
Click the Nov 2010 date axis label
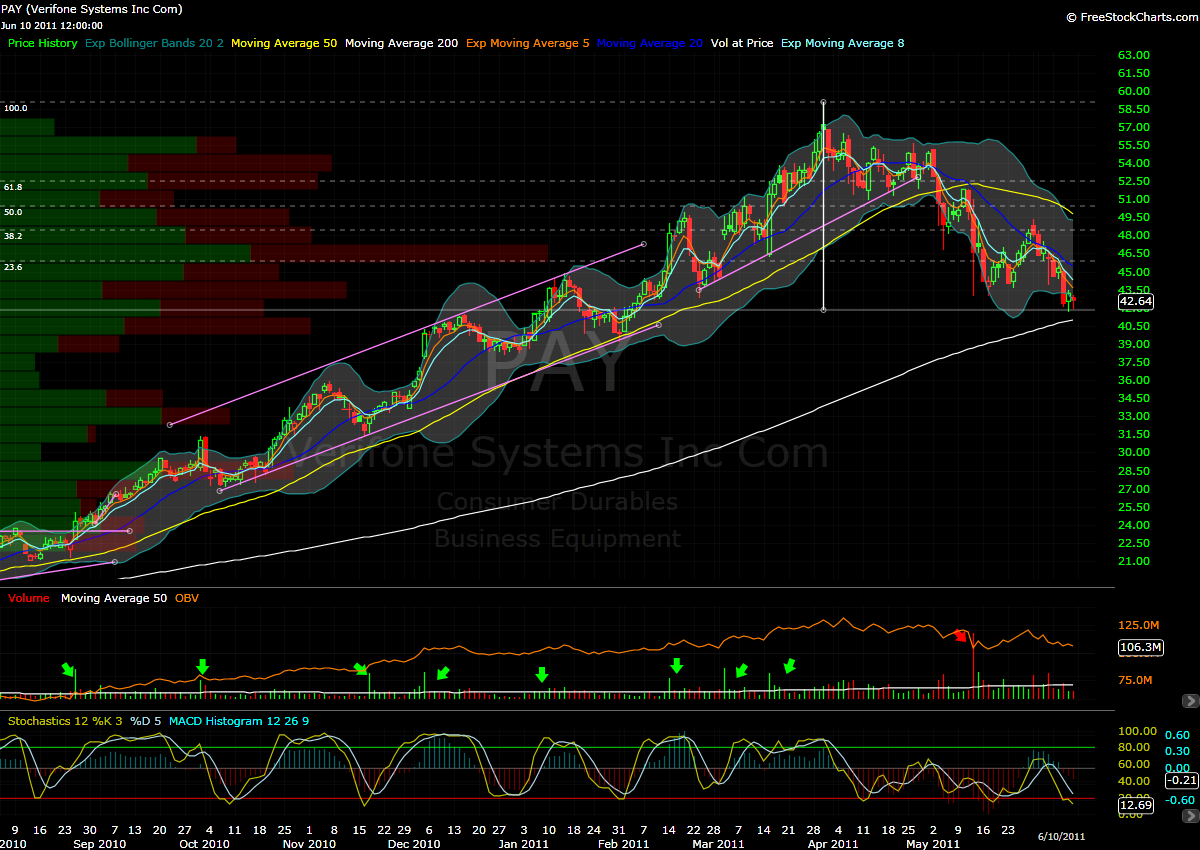tap(309, 844)
